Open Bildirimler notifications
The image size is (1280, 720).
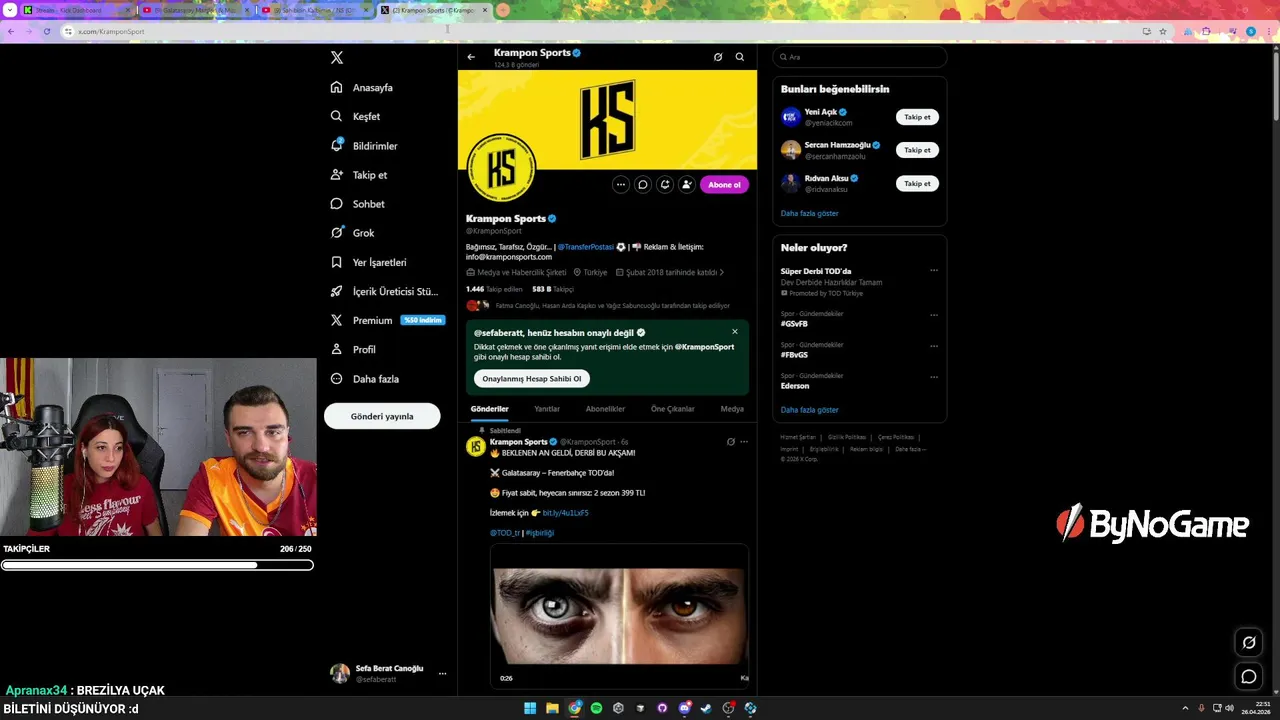pyautogui.click(x=364, y=146)
